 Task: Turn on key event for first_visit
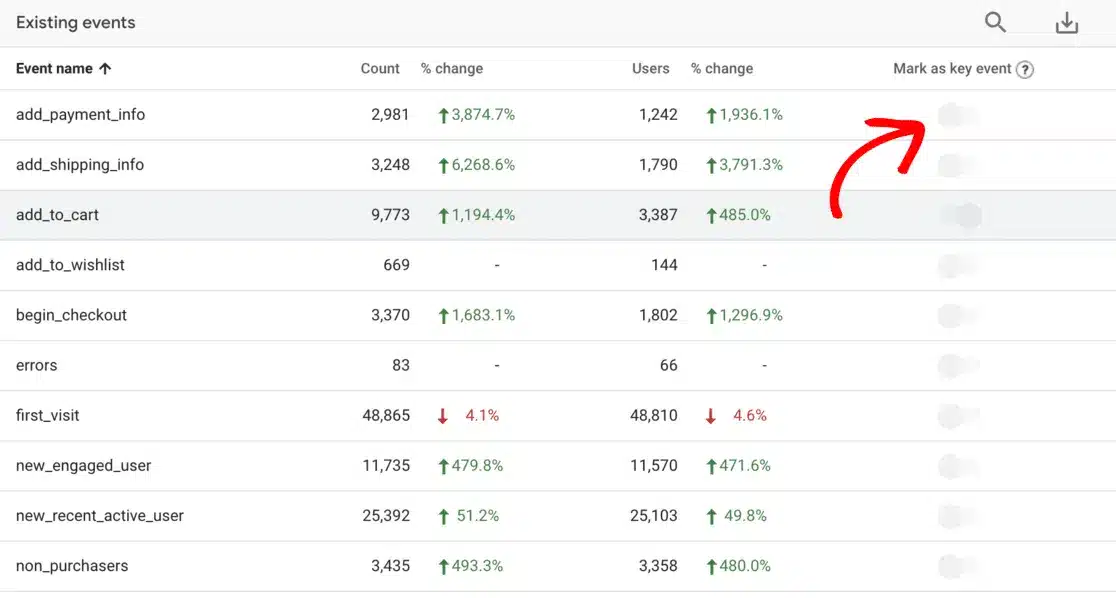tap(959, 416)
